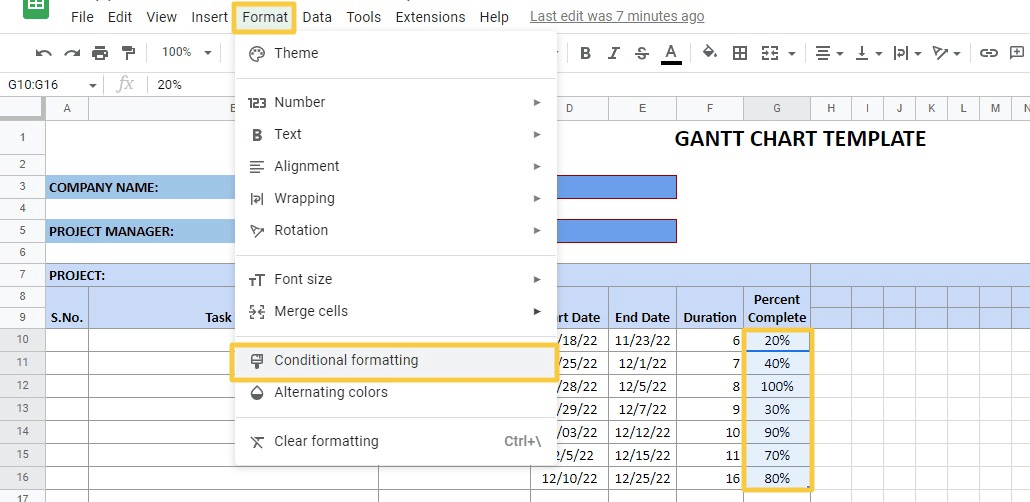Click the 12/25/22 end date cell
1030x502 pixels.
642,478
